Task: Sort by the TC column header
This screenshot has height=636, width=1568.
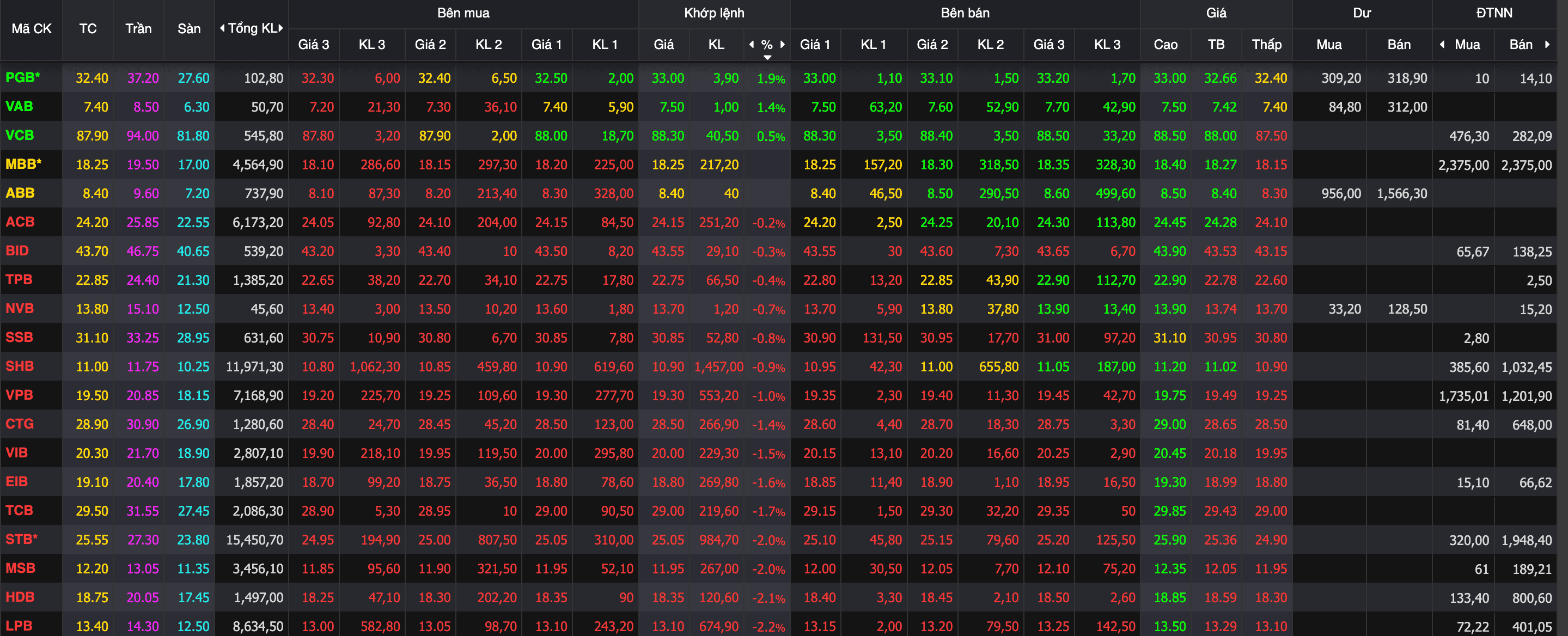Action: coord(88,29)
